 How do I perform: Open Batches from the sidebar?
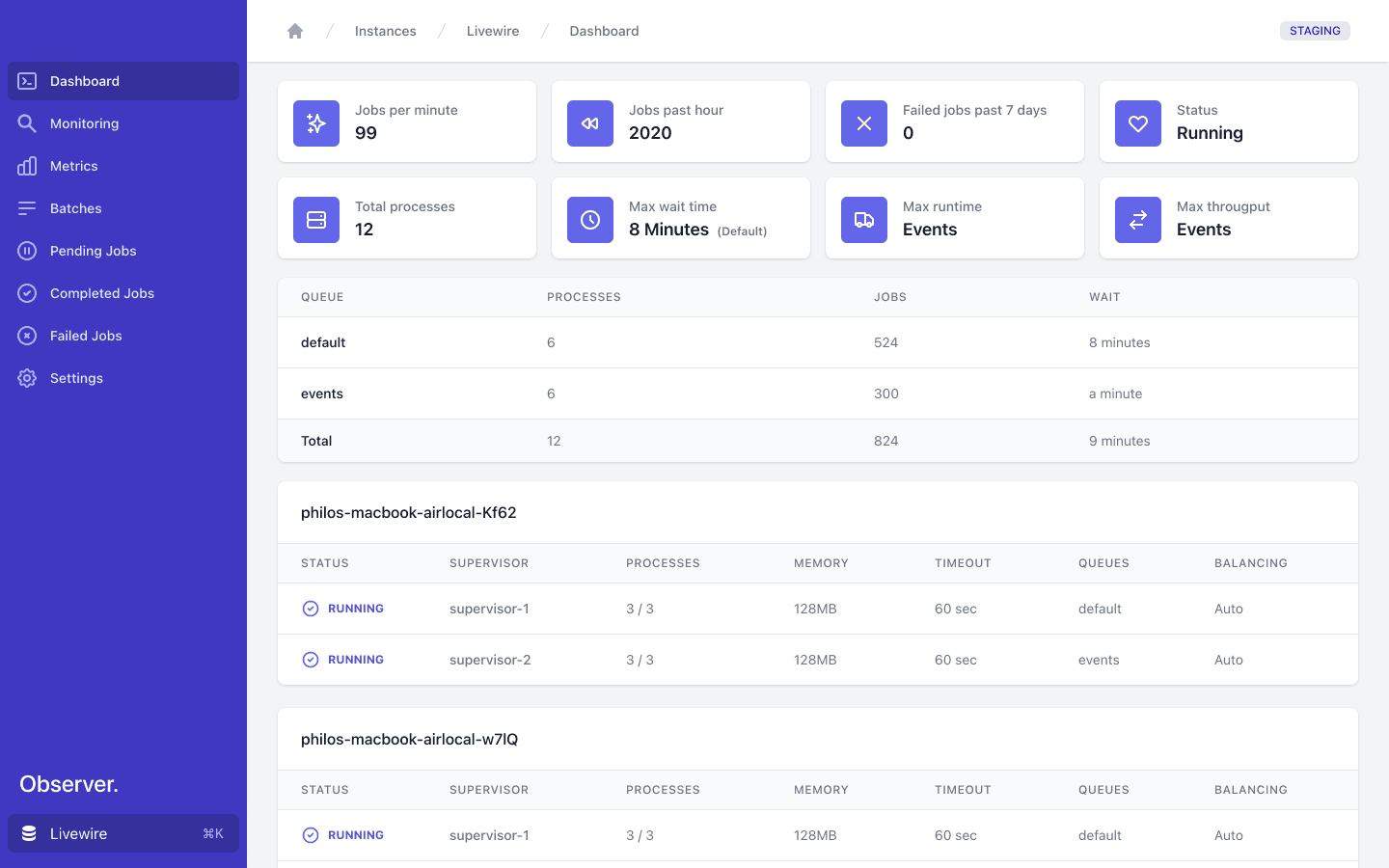[x=76, y=208]
